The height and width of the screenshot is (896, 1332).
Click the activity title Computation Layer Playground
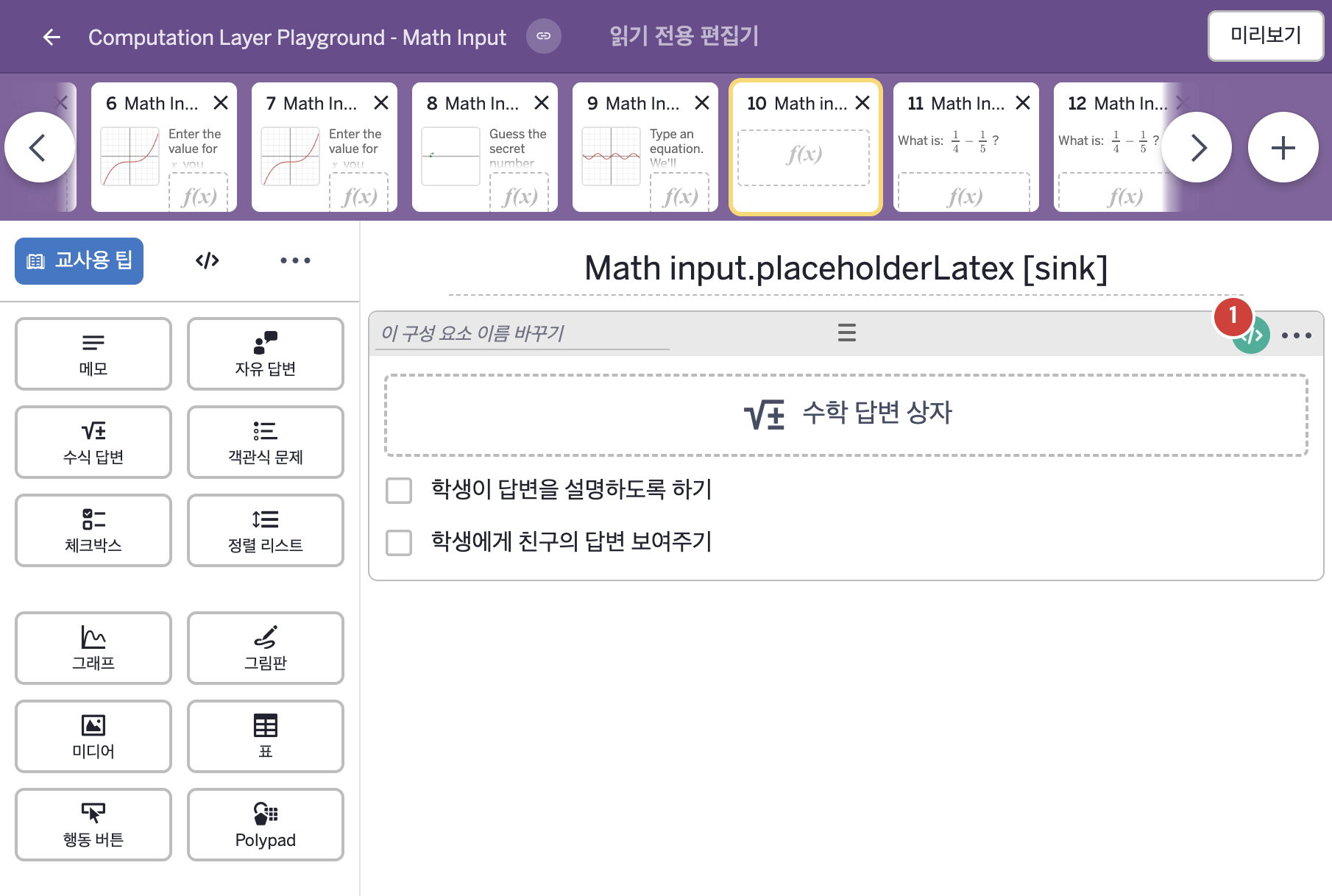pyautogui.click(x=297, y=37)
